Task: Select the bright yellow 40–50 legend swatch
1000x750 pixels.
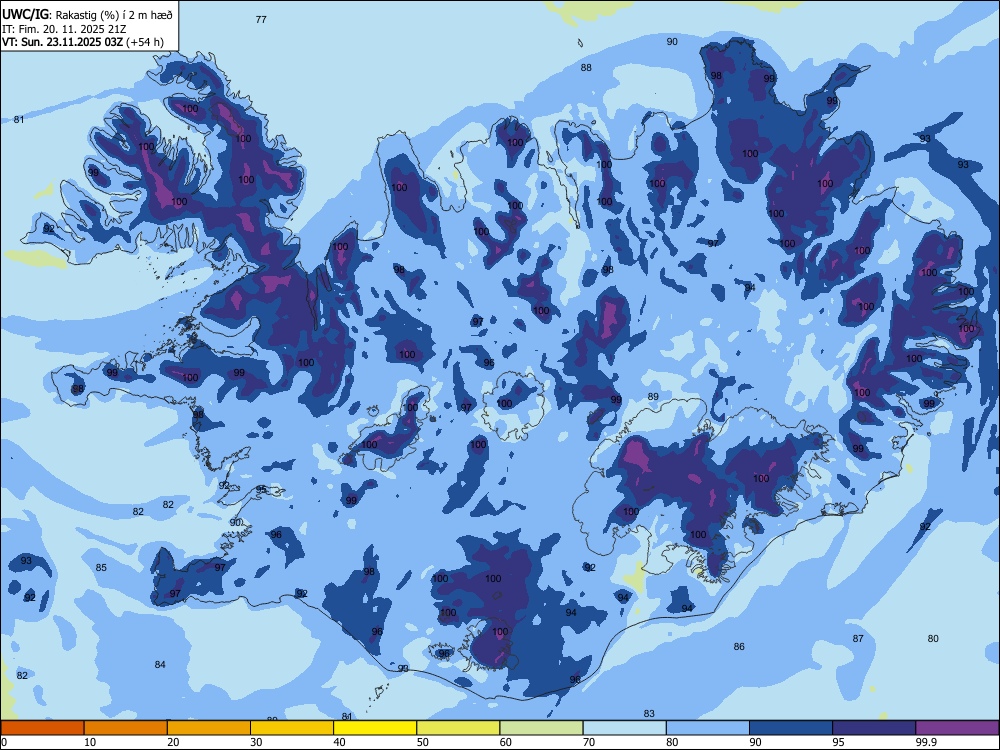Action: pos(375,728)
